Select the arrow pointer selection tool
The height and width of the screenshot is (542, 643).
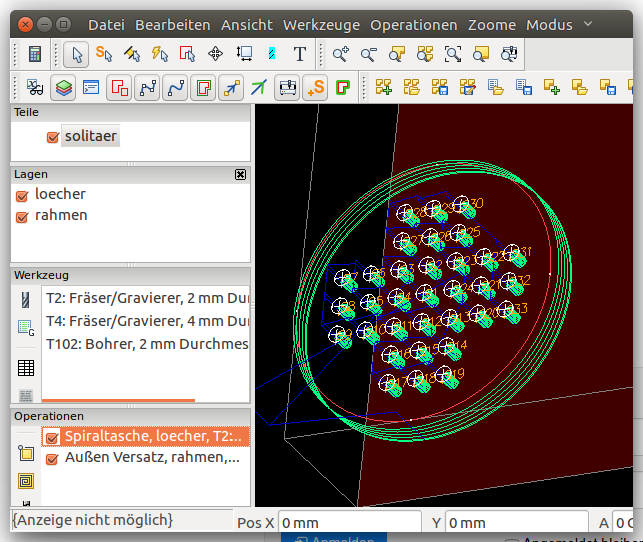[x=75, y=54]
